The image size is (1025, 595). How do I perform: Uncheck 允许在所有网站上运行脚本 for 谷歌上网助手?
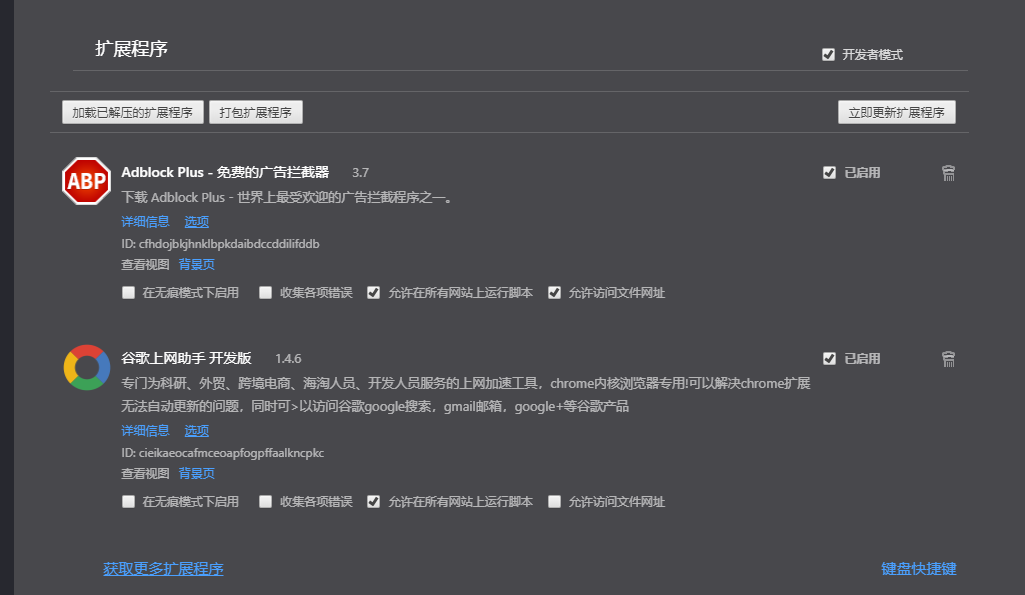(x=373, y=502)
